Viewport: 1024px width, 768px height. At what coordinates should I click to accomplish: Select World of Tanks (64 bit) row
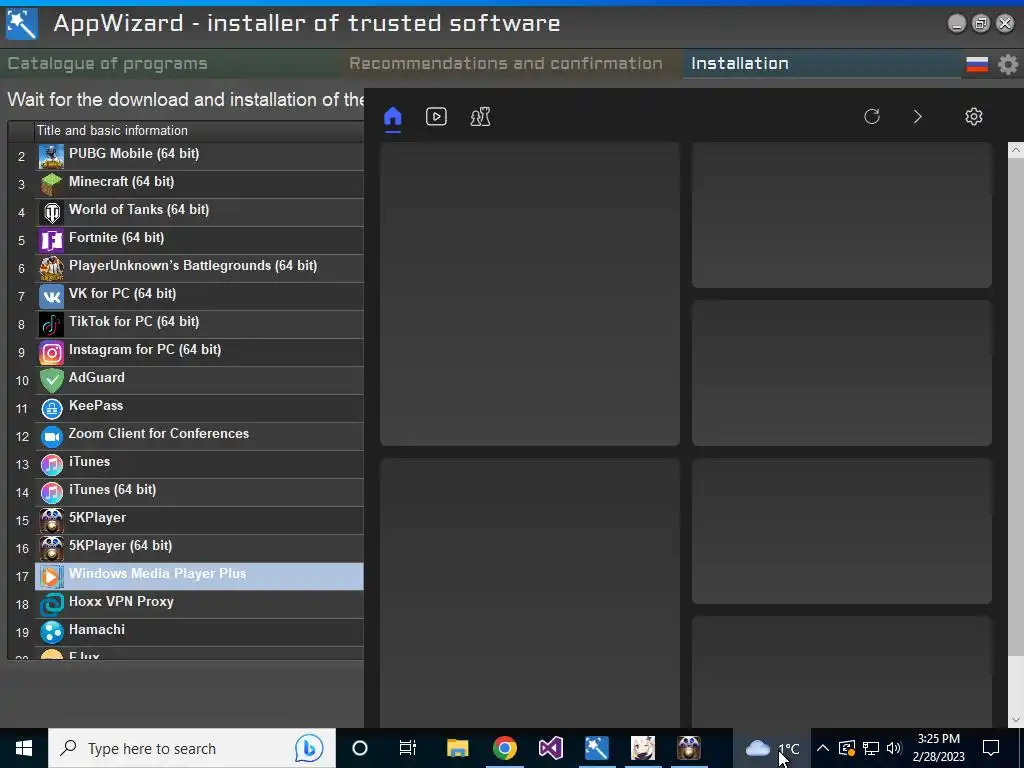[x=199, y=213]
